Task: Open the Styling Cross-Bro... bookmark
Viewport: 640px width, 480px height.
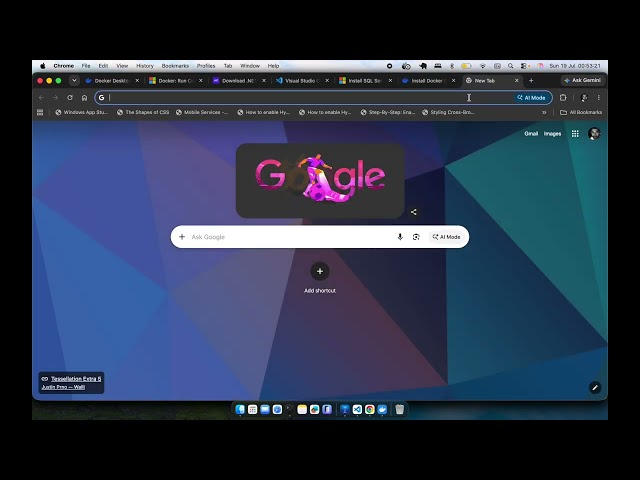Action: [x=448, y=112]
